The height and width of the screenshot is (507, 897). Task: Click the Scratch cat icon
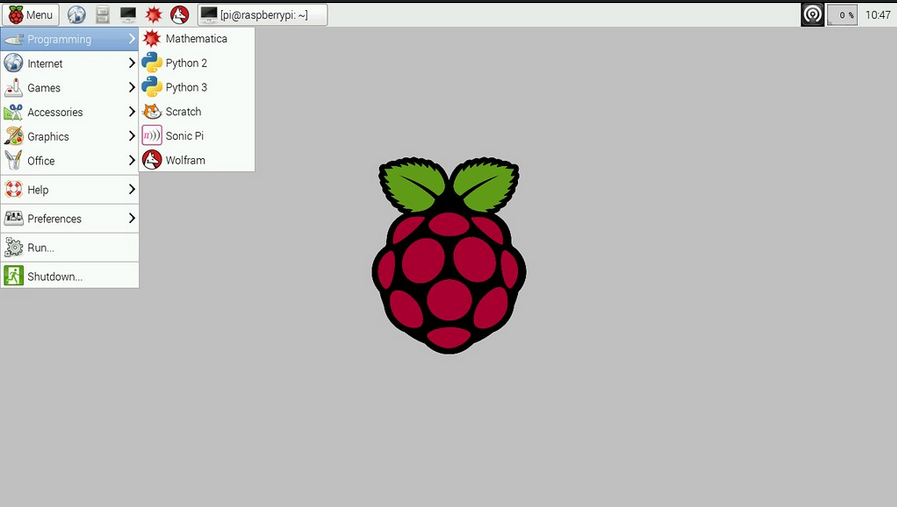[152, 111]
